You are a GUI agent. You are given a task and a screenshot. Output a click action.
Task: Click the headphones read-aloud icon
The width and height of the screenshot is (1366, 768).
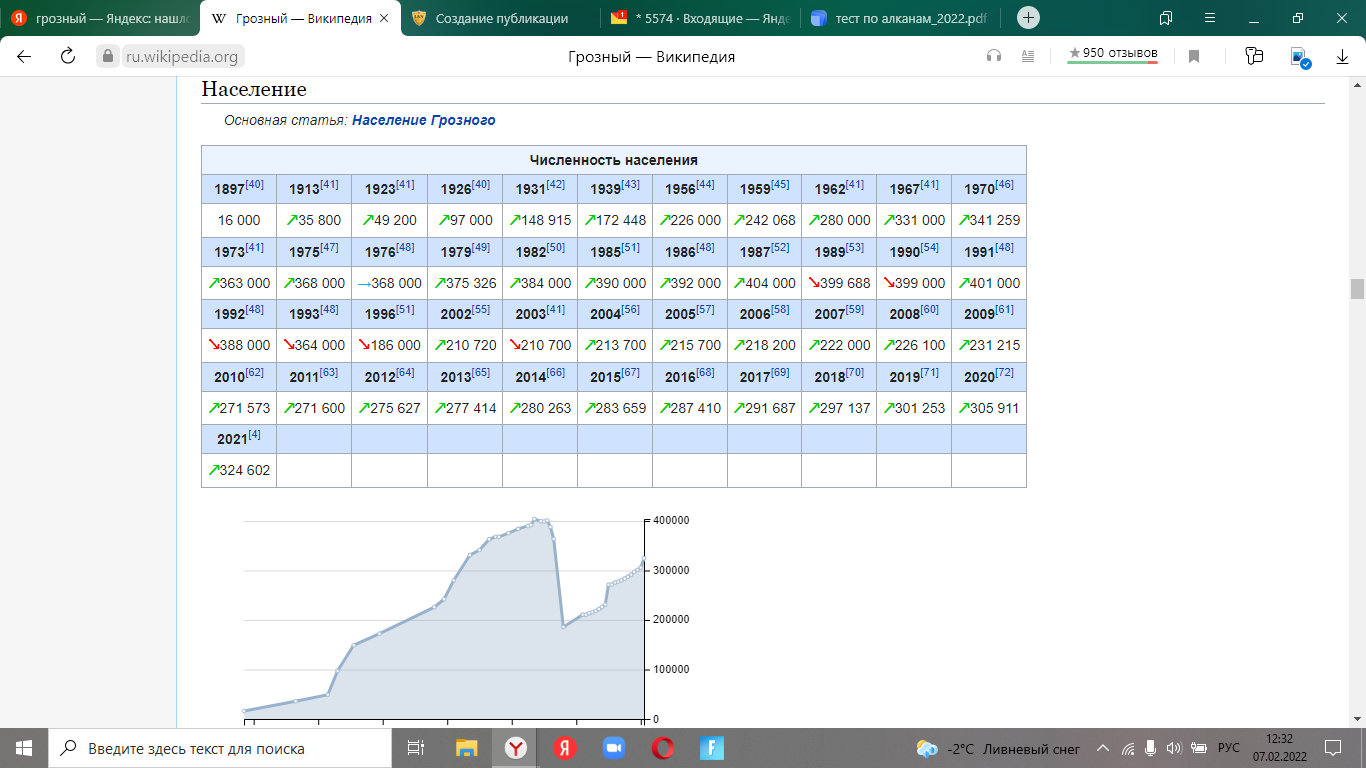click(x=994, y=56)
